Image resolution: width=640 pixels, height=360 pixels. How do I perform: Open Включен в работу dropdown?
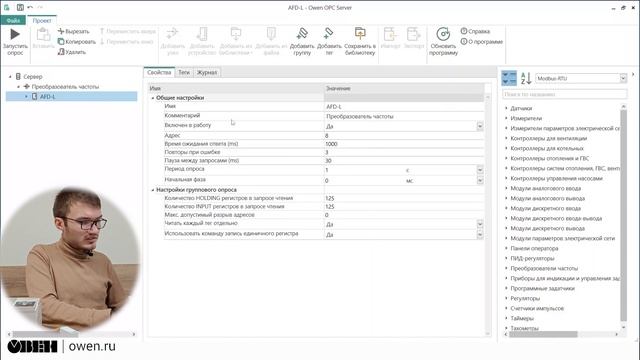coord(480,126)
